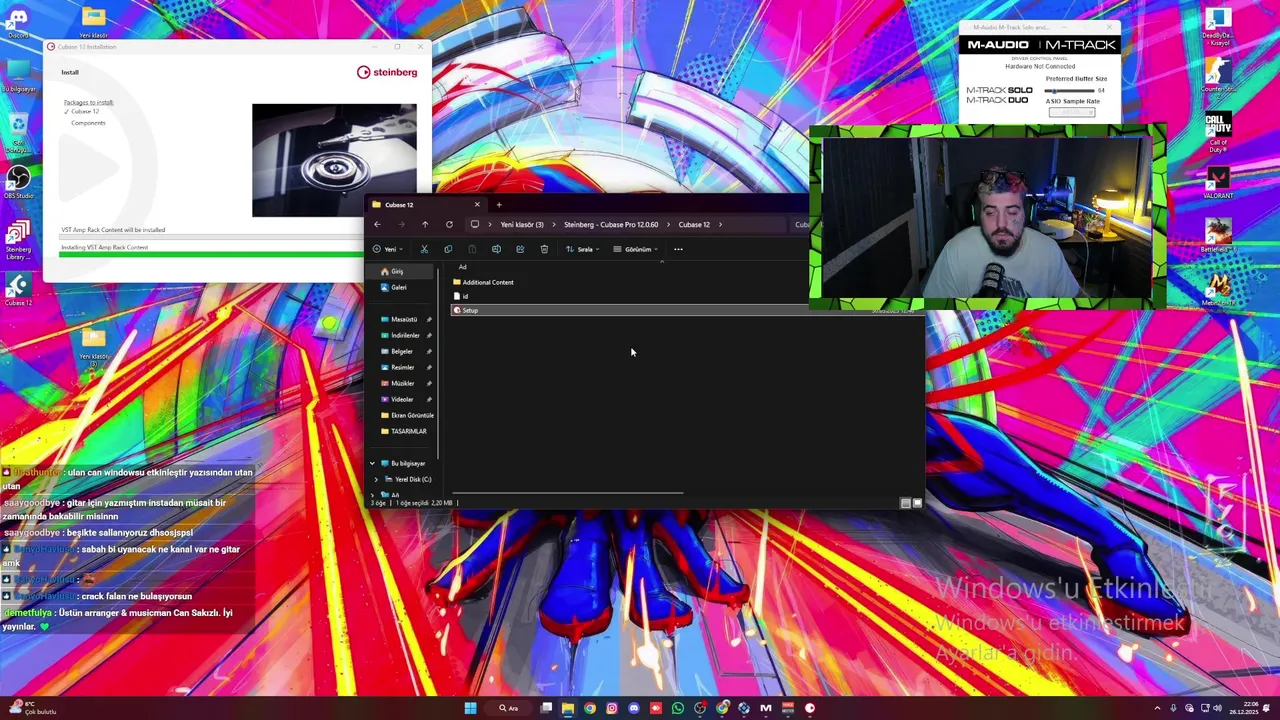This screenshot has width=1280, height=720.
Task: Open Steinberg Library desktop shortcut
Action: tap(18, 240)
